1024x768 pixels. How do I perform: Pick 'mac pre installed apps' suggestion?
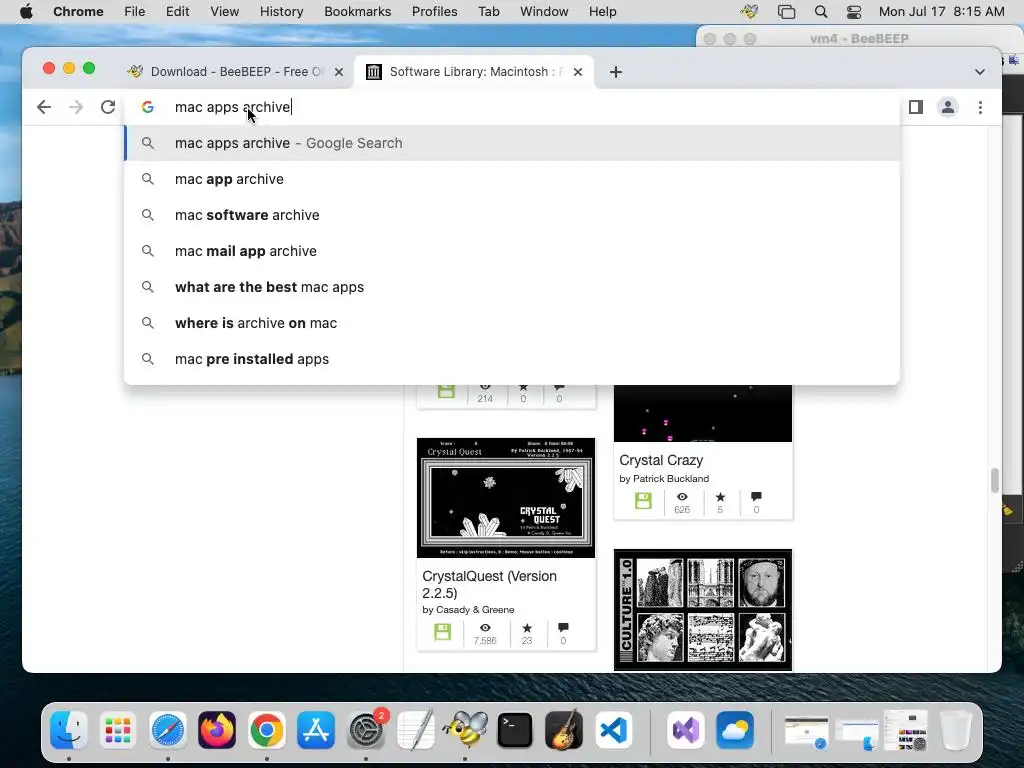pyautogui.click(x=512, y=359)
